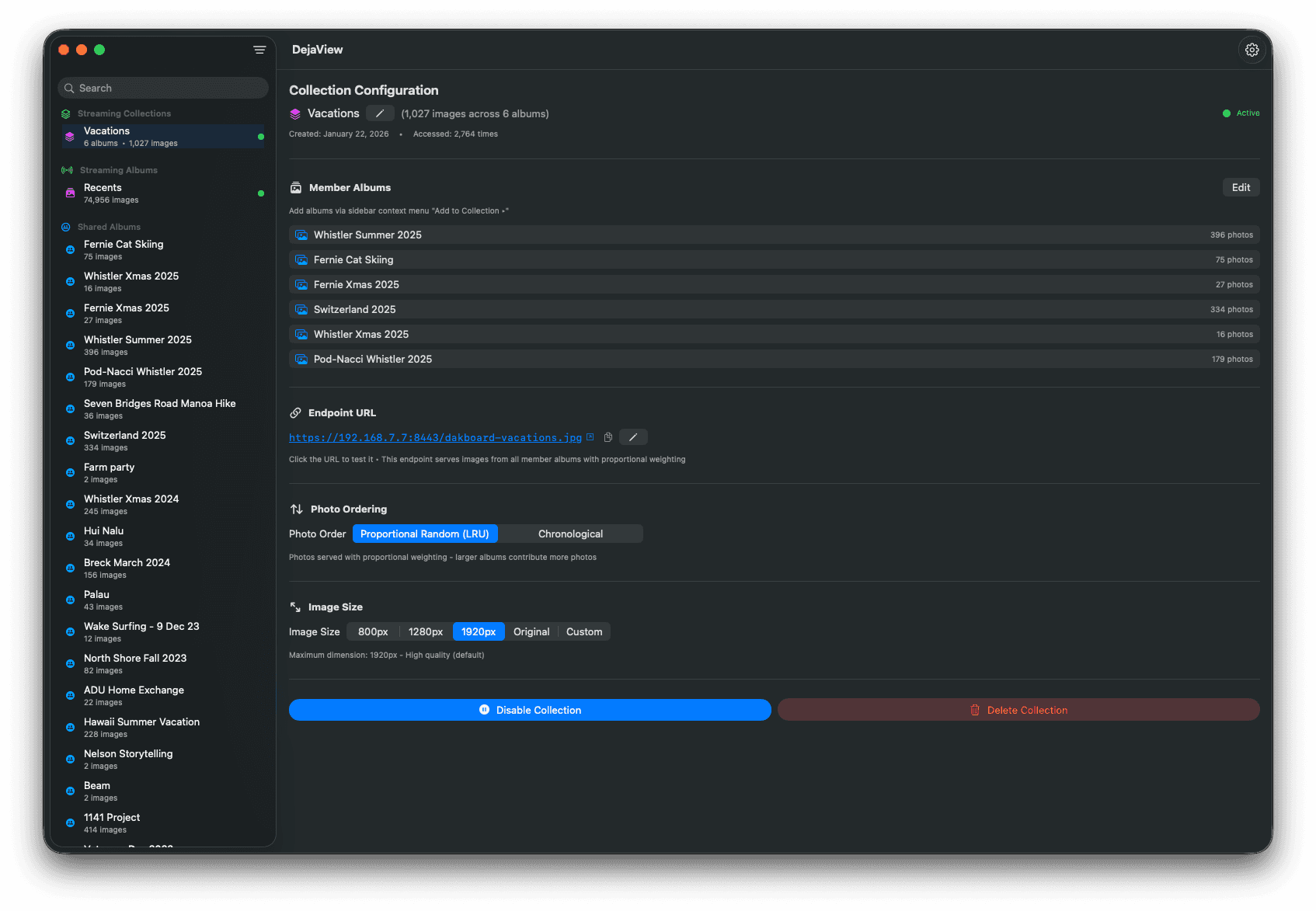Select the Custom image size option
1316x911 pixels.
pyautogui.click(x=584, y=631)
